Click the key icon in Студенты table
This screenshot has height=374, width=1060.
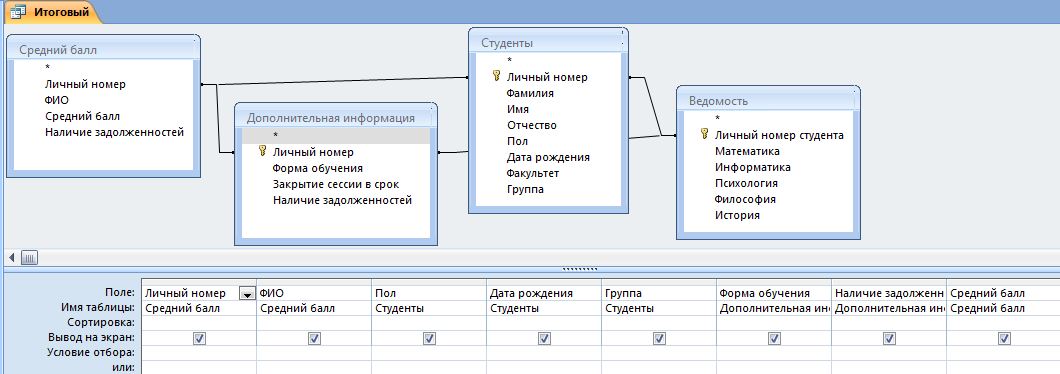coord(497,76)
